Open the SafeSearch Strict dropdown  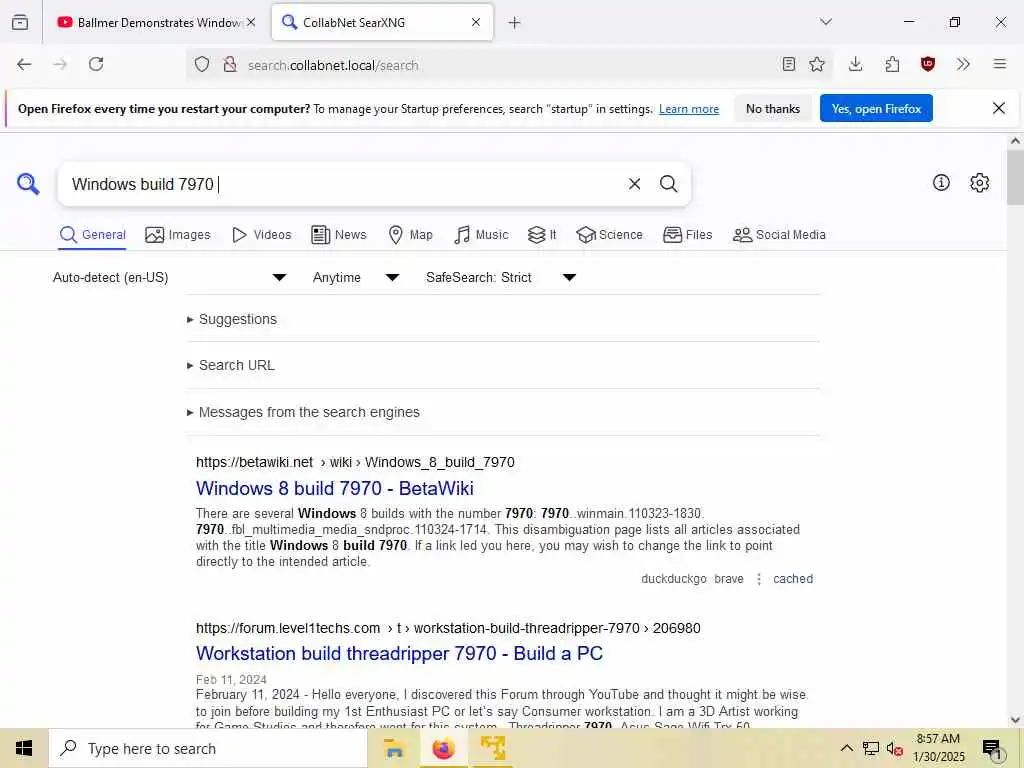coord(501,278)
